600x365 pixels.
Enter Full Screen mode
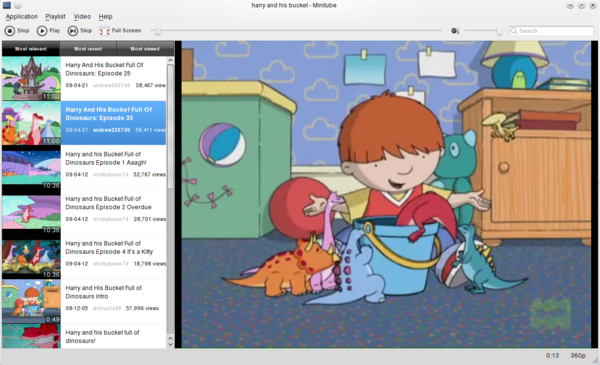[120, 31]
